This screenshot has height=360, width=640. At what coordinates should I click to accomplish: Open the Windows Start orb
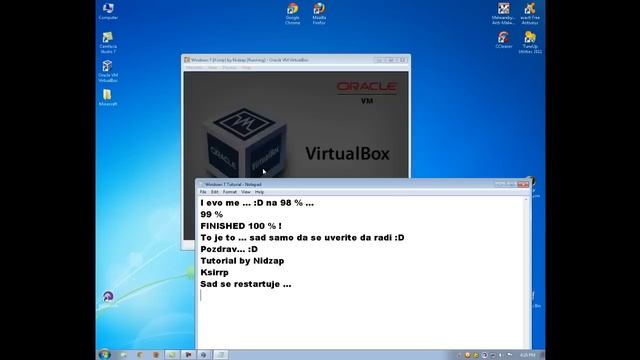pos(104,354)
